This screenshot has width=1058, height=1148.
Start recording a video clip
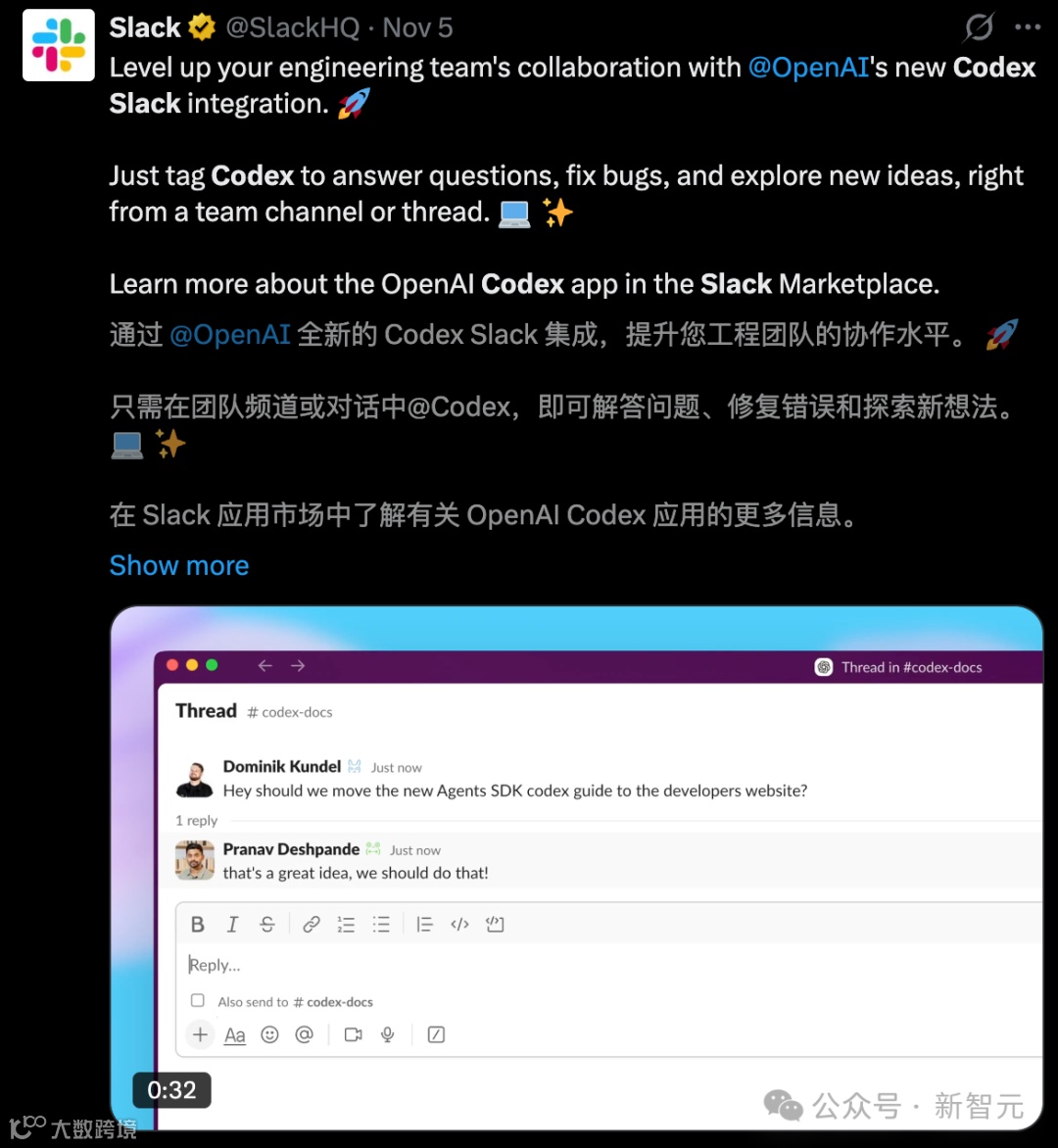(354, 1034)
